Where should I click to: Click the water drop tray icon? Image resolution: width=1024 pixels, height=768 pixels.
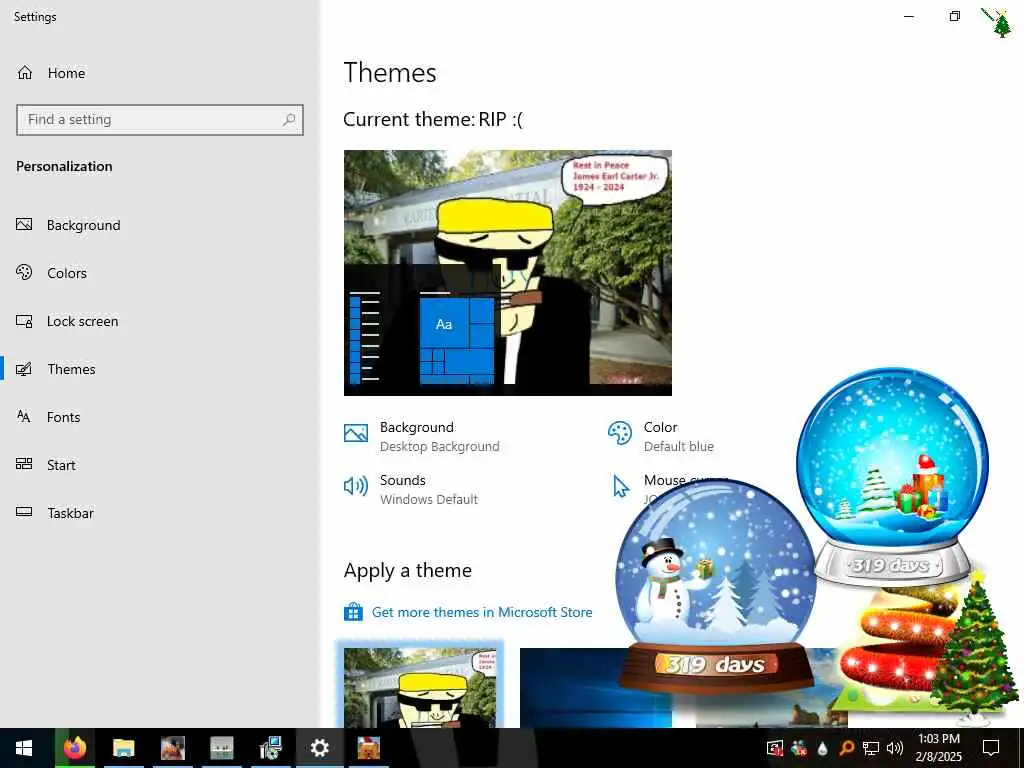(x=823, y=748)
